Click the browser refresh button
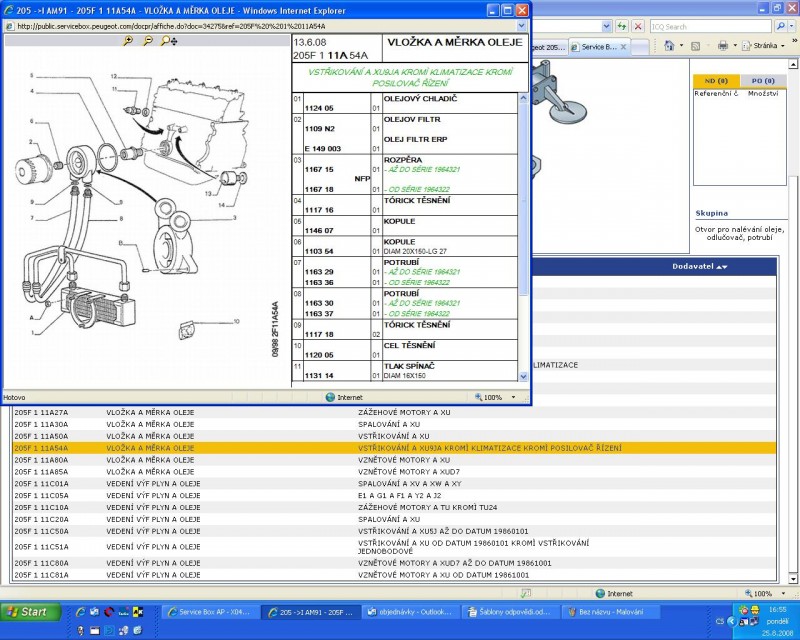This screenshot has width=800, height=640. click(621, 26)
